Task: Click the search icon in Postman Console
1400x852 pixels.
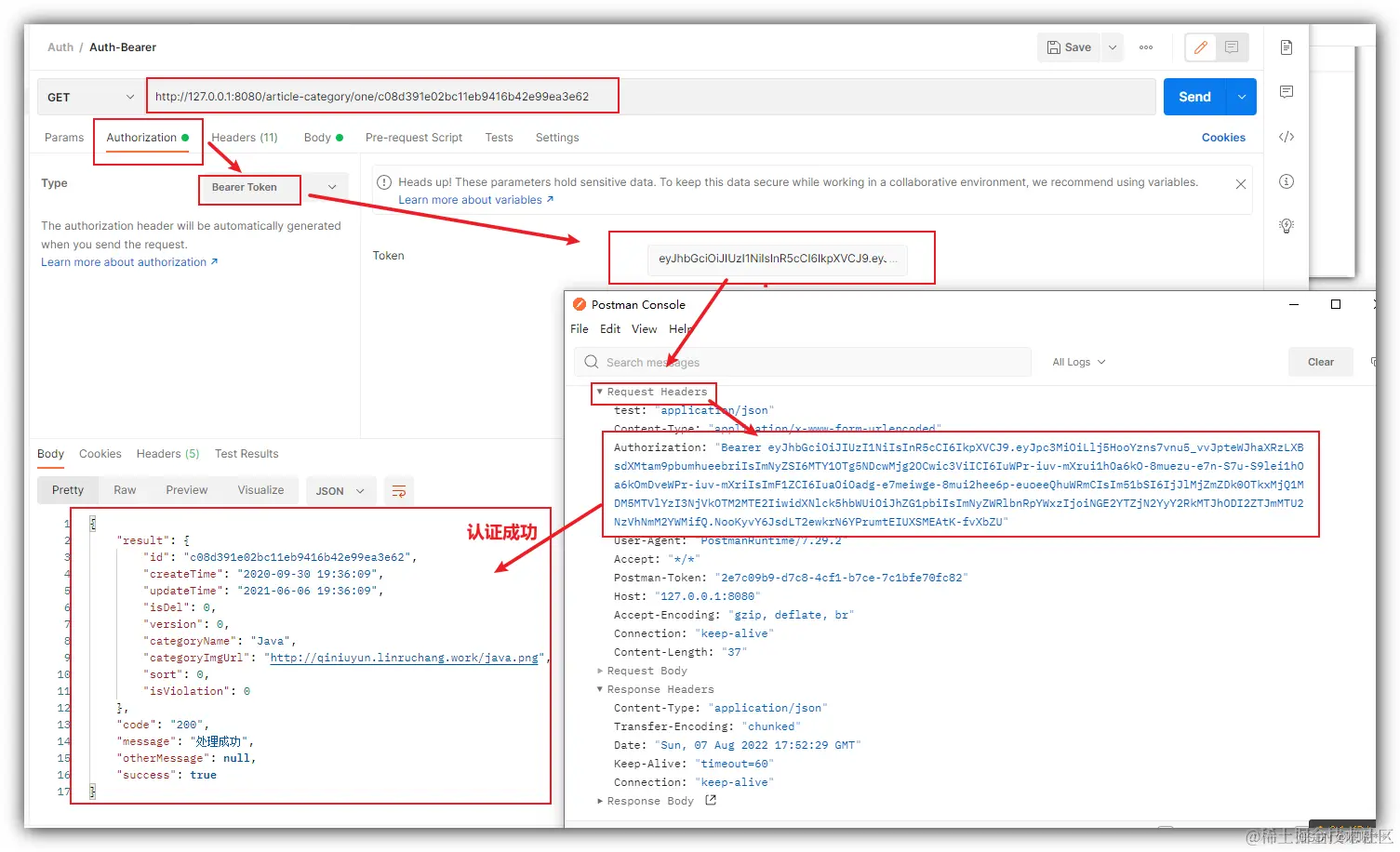Action: (592, 362)
